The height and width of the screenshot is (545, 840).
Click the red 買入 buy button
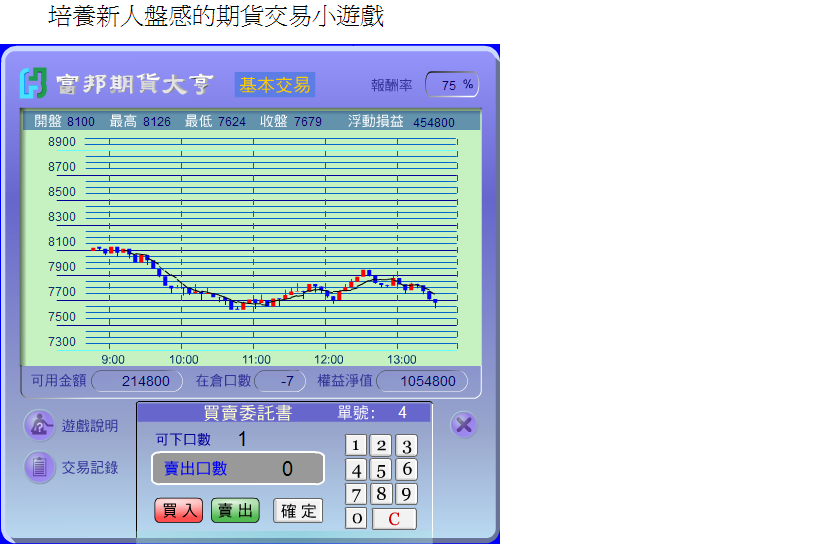[x=179, y=510]
